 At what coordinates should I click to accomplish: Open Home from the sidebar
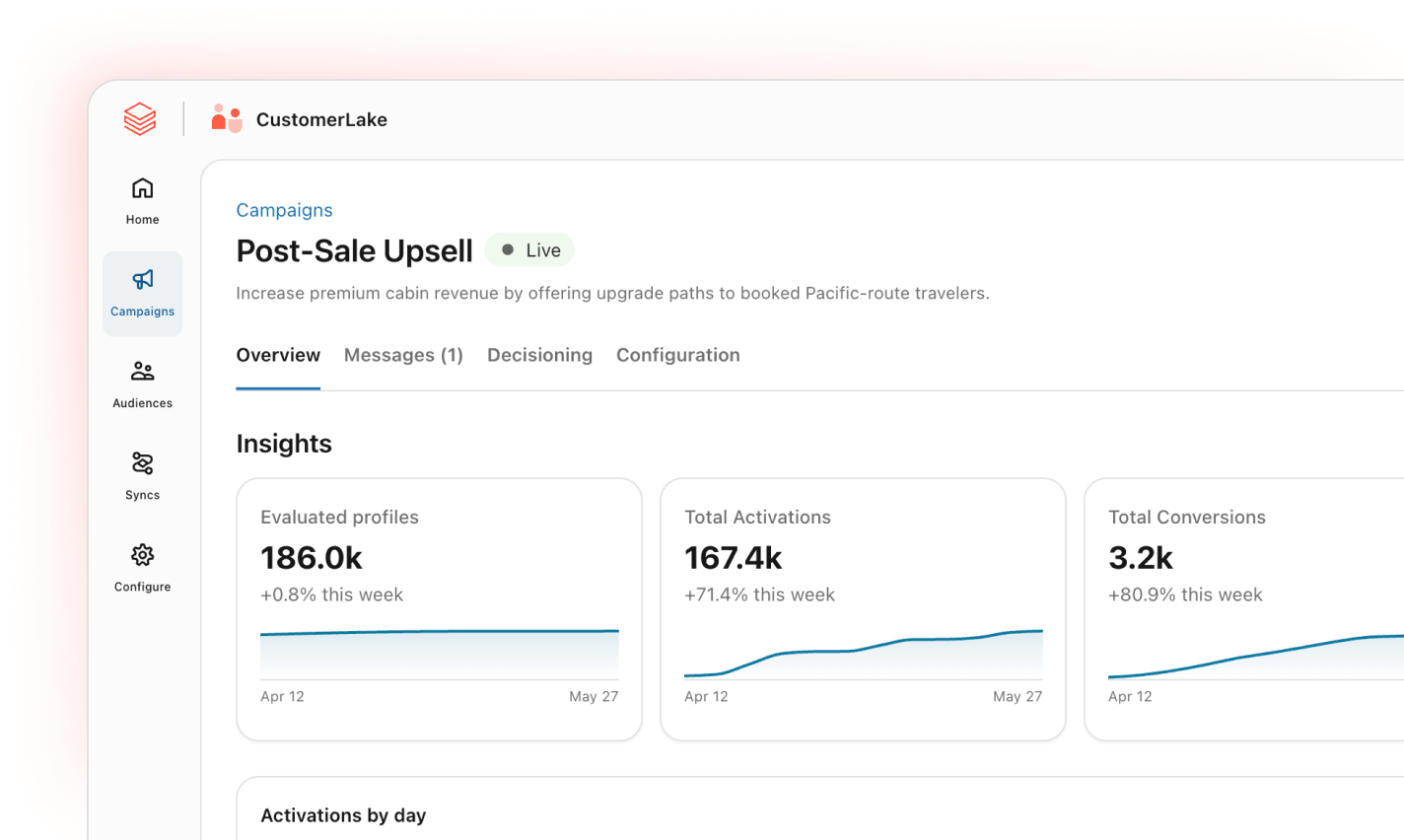click(x=142, y=201)
